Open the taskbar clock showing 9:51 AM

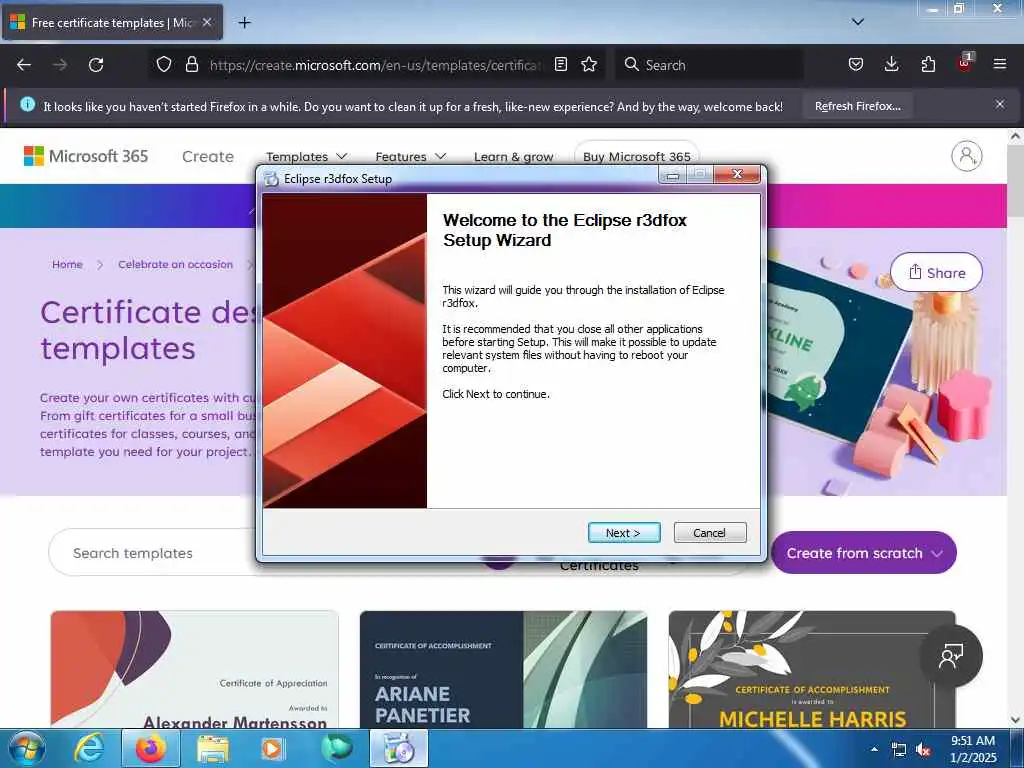(x=973, y=749)
